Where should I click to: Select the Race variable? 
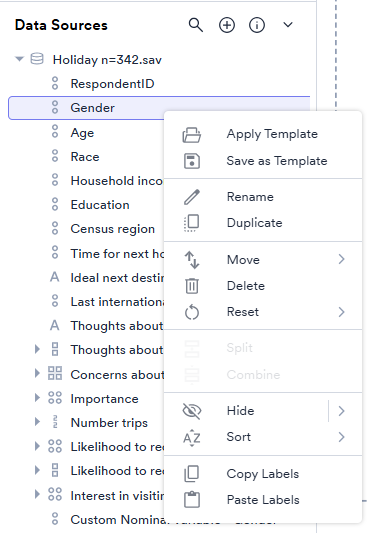click(x=85, y=157)
